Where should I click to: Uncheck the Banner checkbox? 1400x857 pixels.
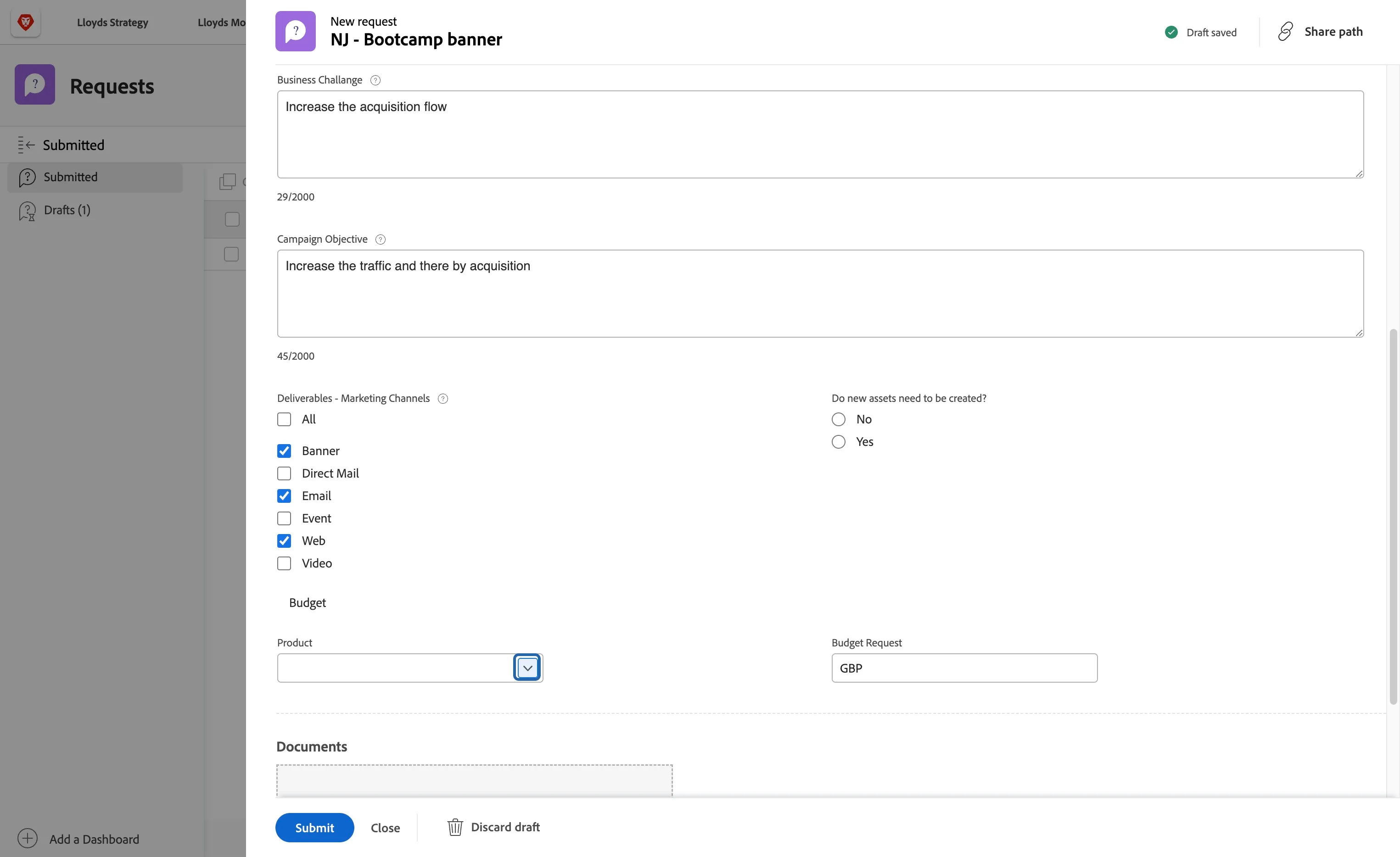[x=284, y=451]
